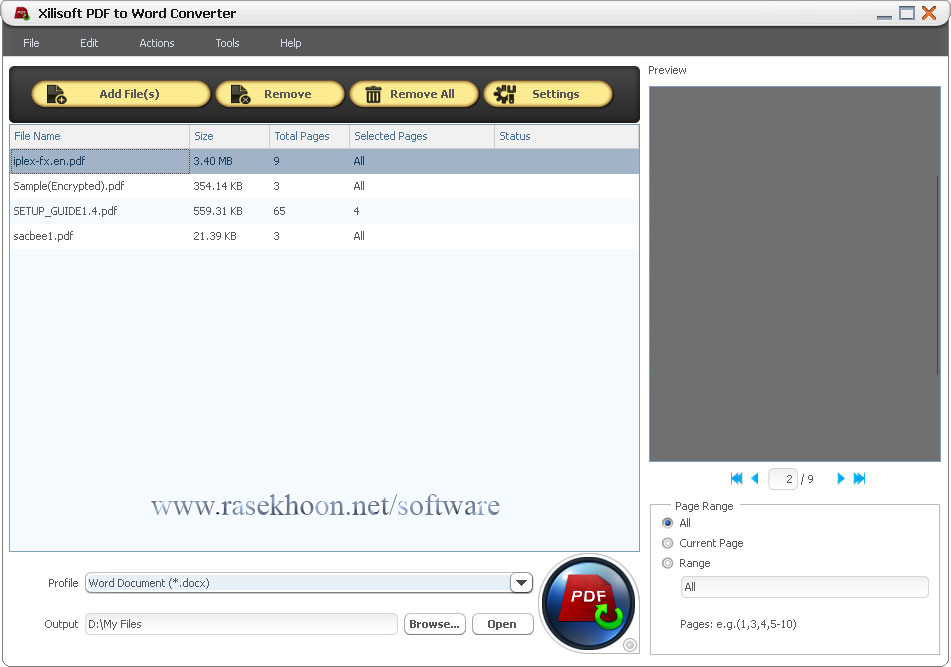The width and height of the screenshot is (951, 667).
Task: Sort by File Name column header
Action: pos(100,136)
